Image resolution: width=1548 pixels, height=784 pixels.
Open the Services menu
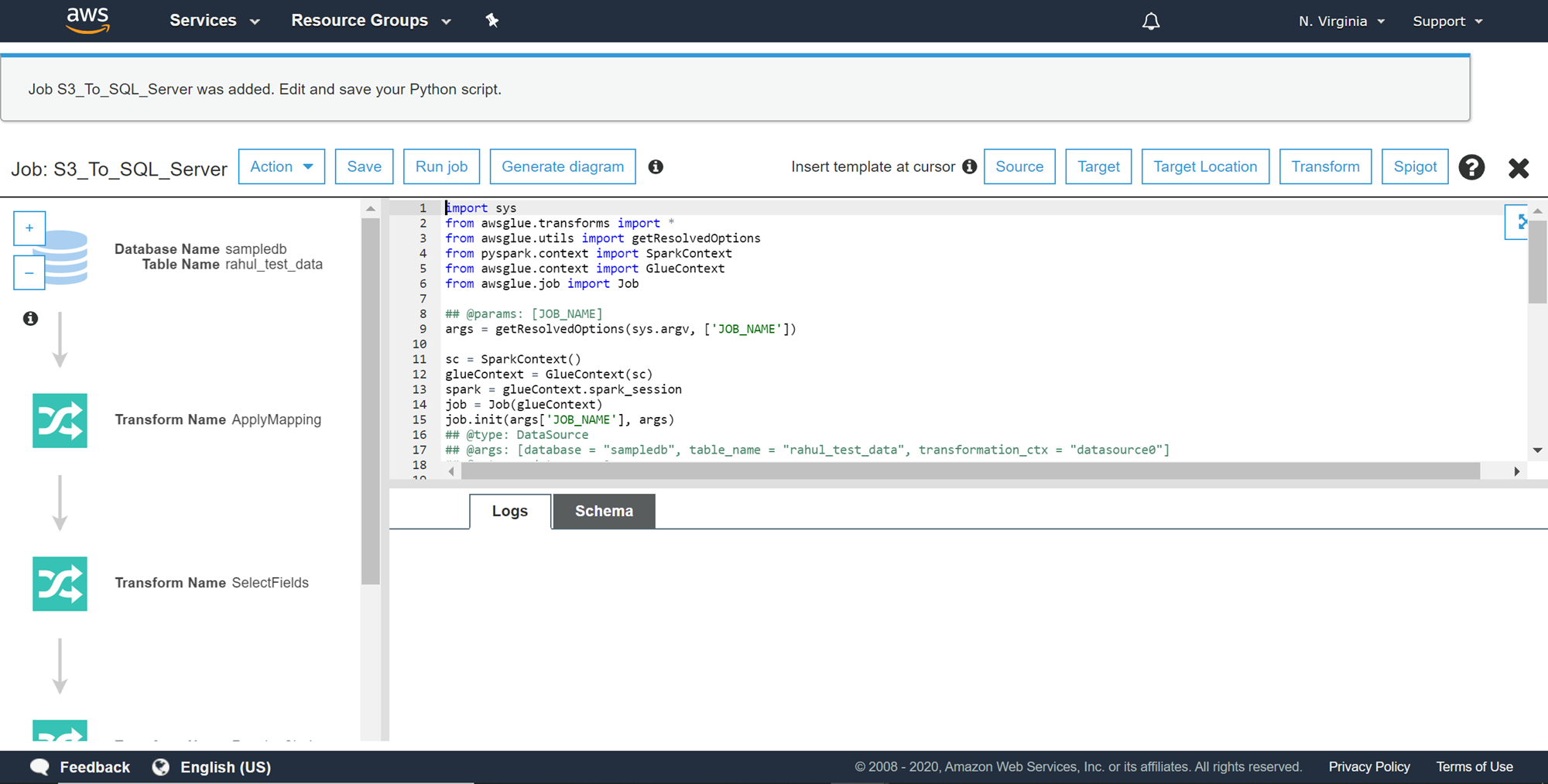click(214, 21)
